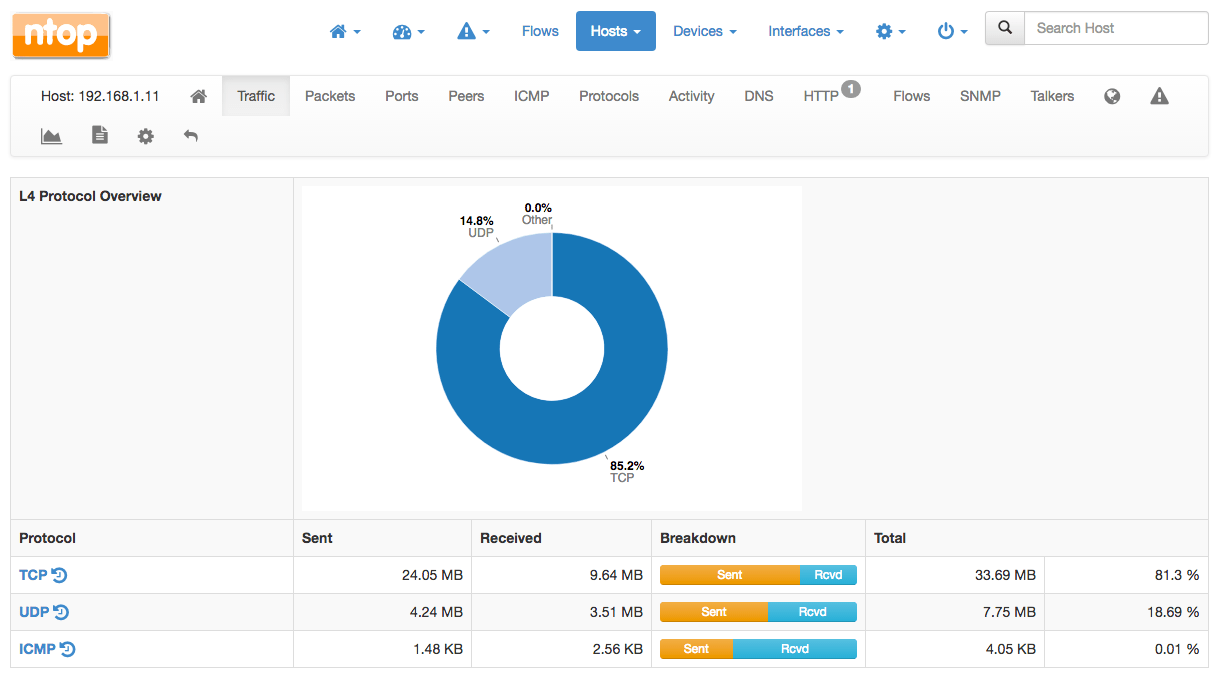Screen dimensions: 1215x674
Task: Open the Interfaces dropdown menu
Action: point(805,31)
